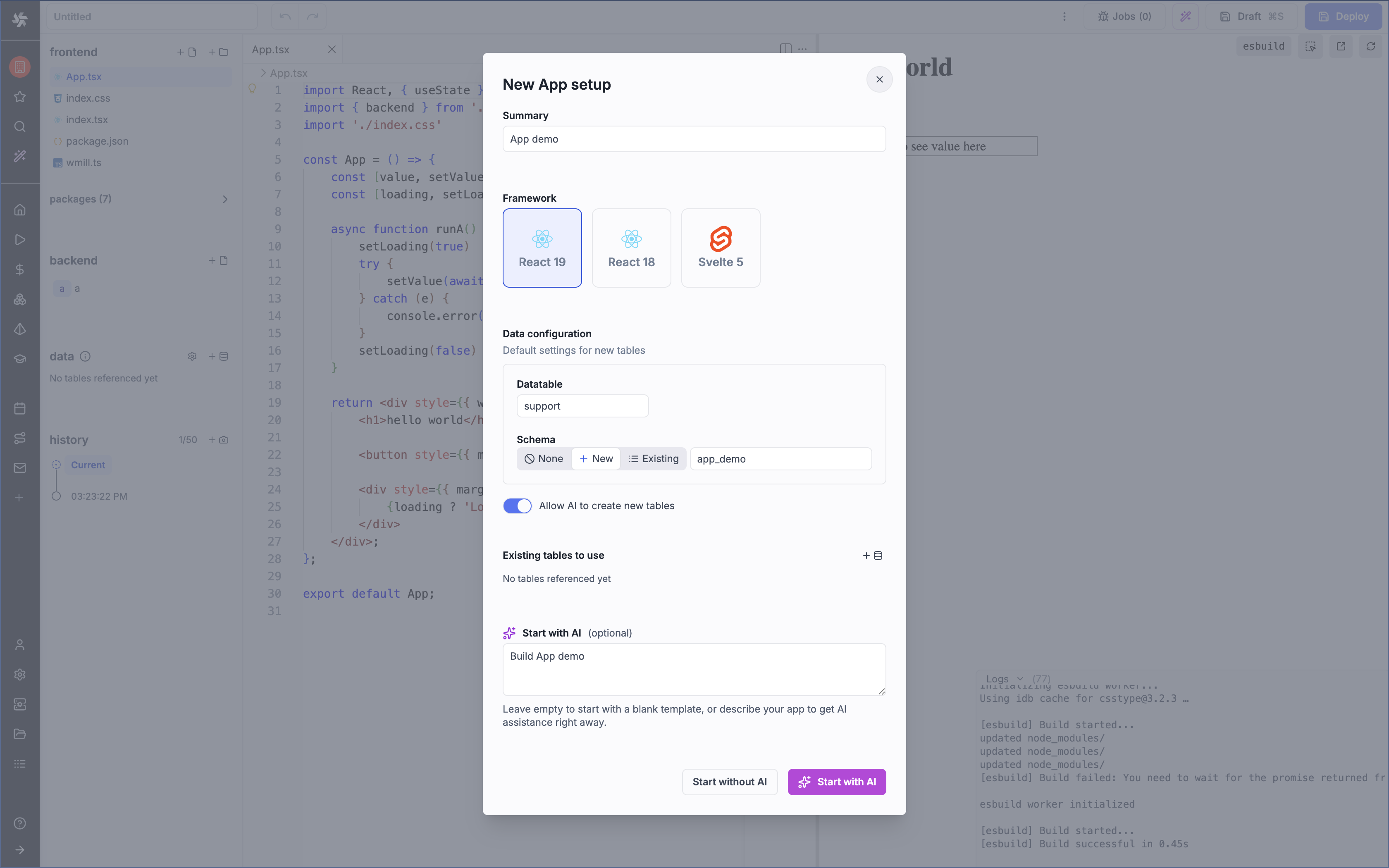This screenshot has width=1389, height=868.
Task: Open the editor options menu above the code panel
Action: click(802, 49)
